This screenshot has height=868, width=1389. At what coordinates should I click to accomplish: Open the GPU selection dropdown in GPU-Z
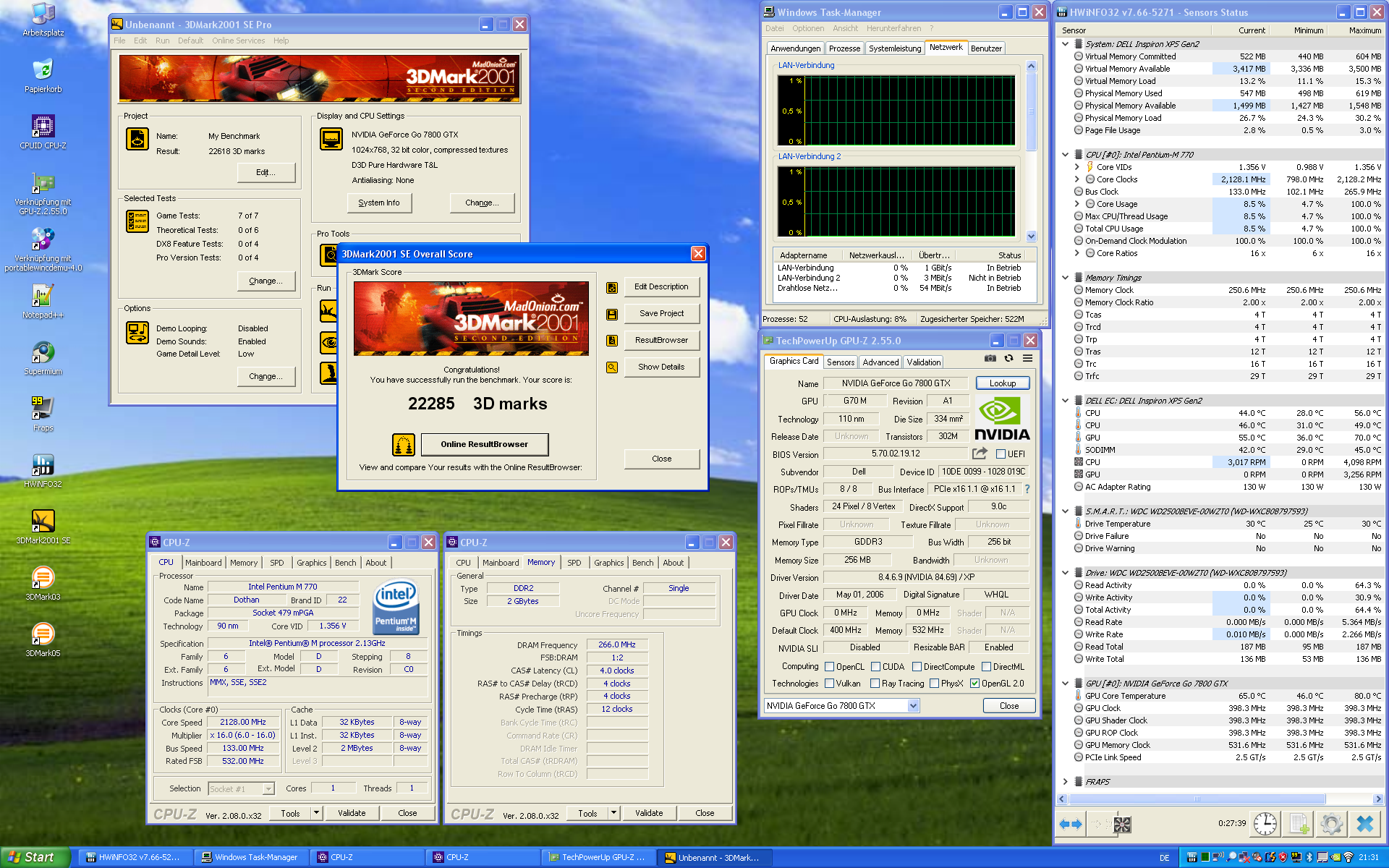tap(913, 706)
